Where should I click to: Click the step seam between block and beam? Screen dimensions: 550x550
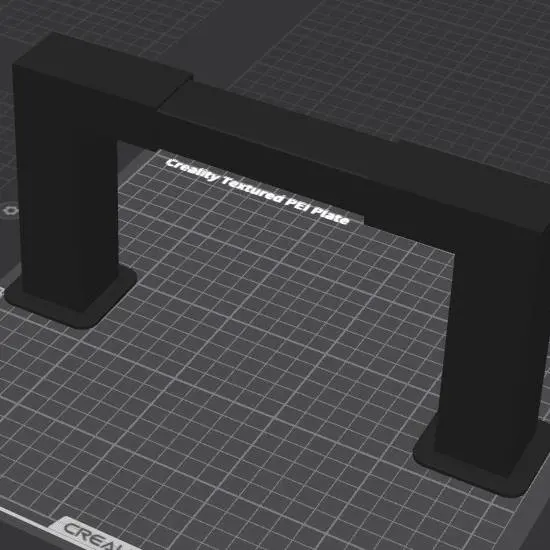pyautogui.click(x=175, y=93)
